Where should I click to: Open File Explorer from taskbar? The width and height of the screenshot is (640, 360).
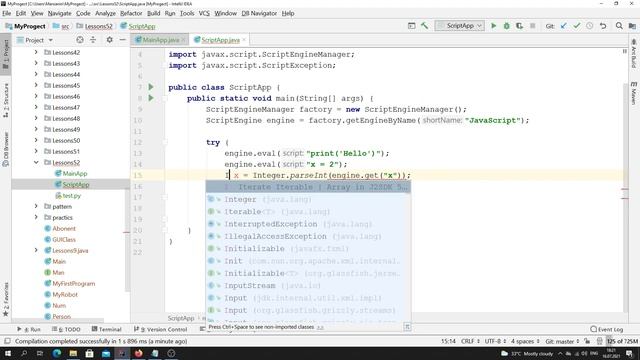pyautogui.click(x=73, y=353)
